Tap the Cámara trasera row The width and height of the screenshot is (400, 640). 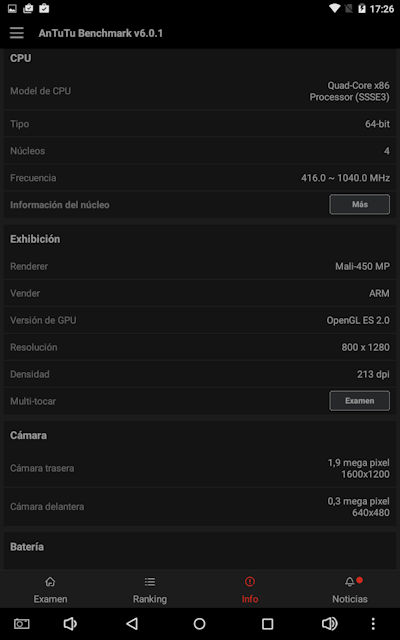[x=200, y=468]
